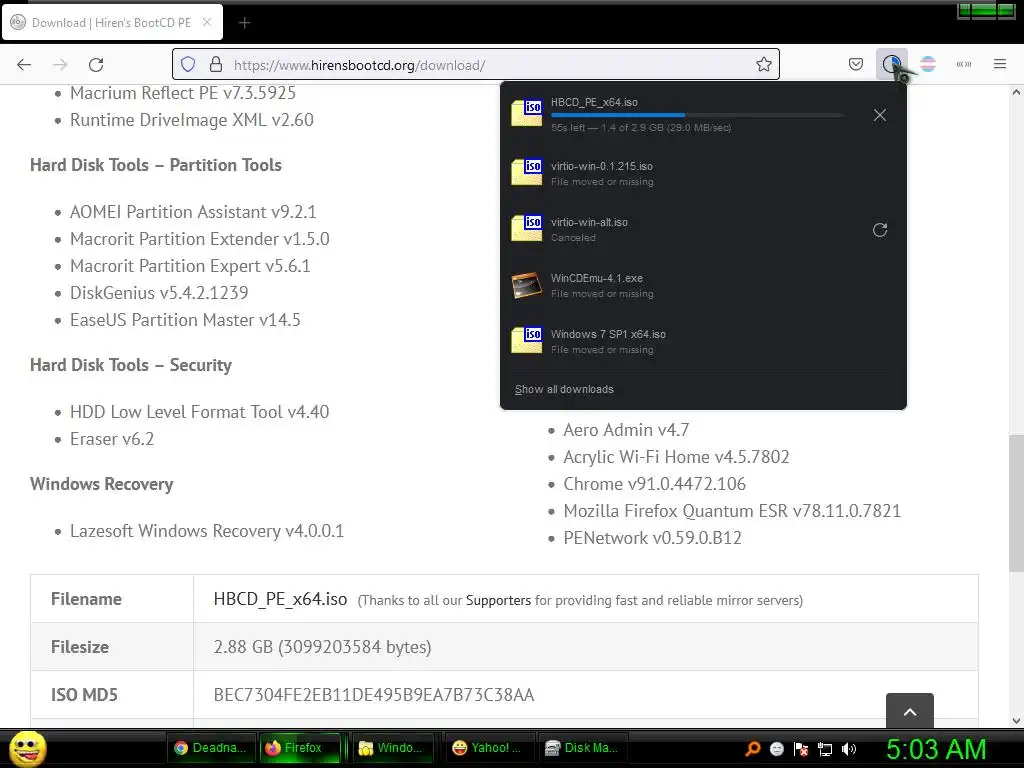Open the shield tracking protection icon
Viewport: 1024px width, 768px height.
coord(188,65)
